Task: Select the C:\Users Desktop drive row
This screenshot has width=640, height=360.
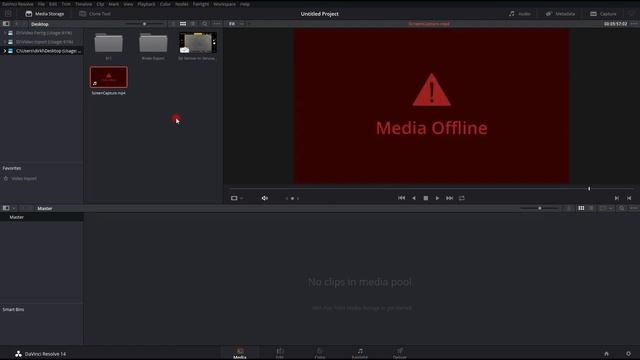Action: 42,51
